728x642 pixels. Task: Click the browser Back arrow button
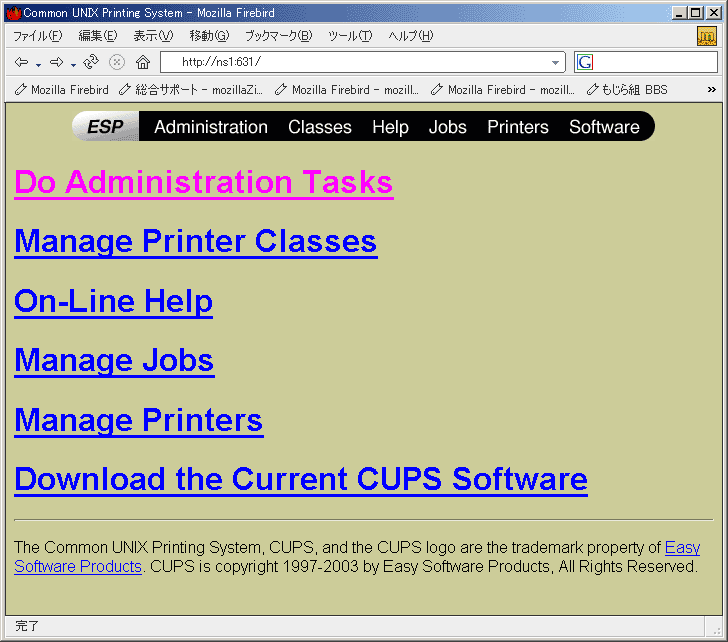(21, 62)
